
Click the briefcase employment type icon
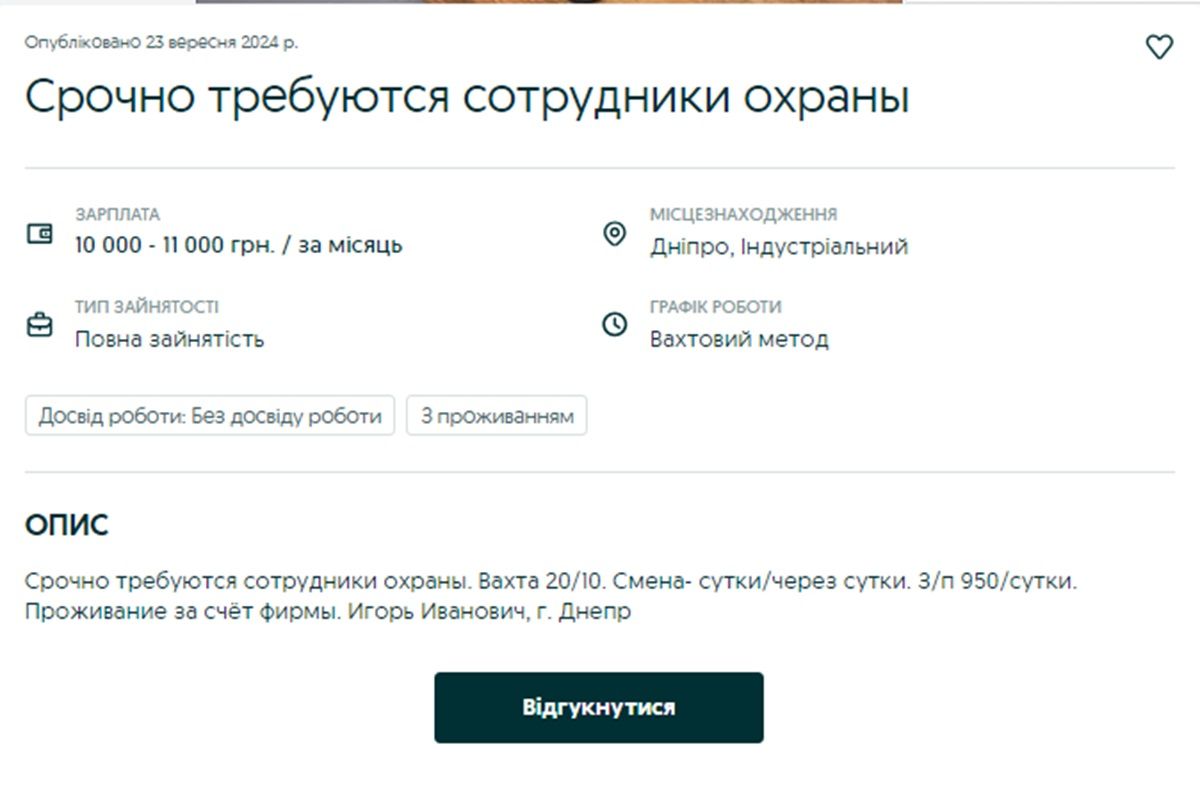39,325
